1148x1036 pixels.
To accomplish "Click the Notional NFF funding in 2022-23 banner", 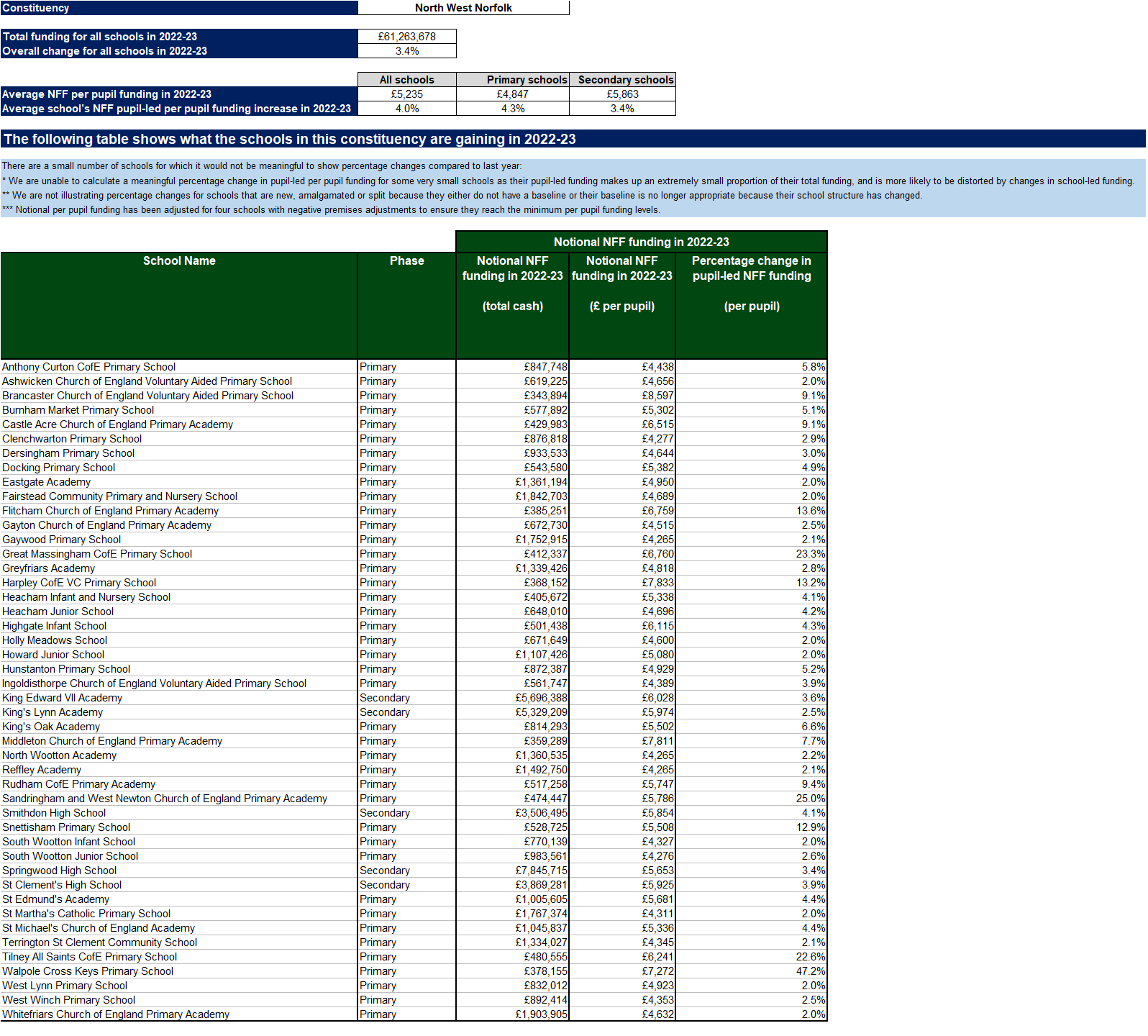I will pos(642,242).
